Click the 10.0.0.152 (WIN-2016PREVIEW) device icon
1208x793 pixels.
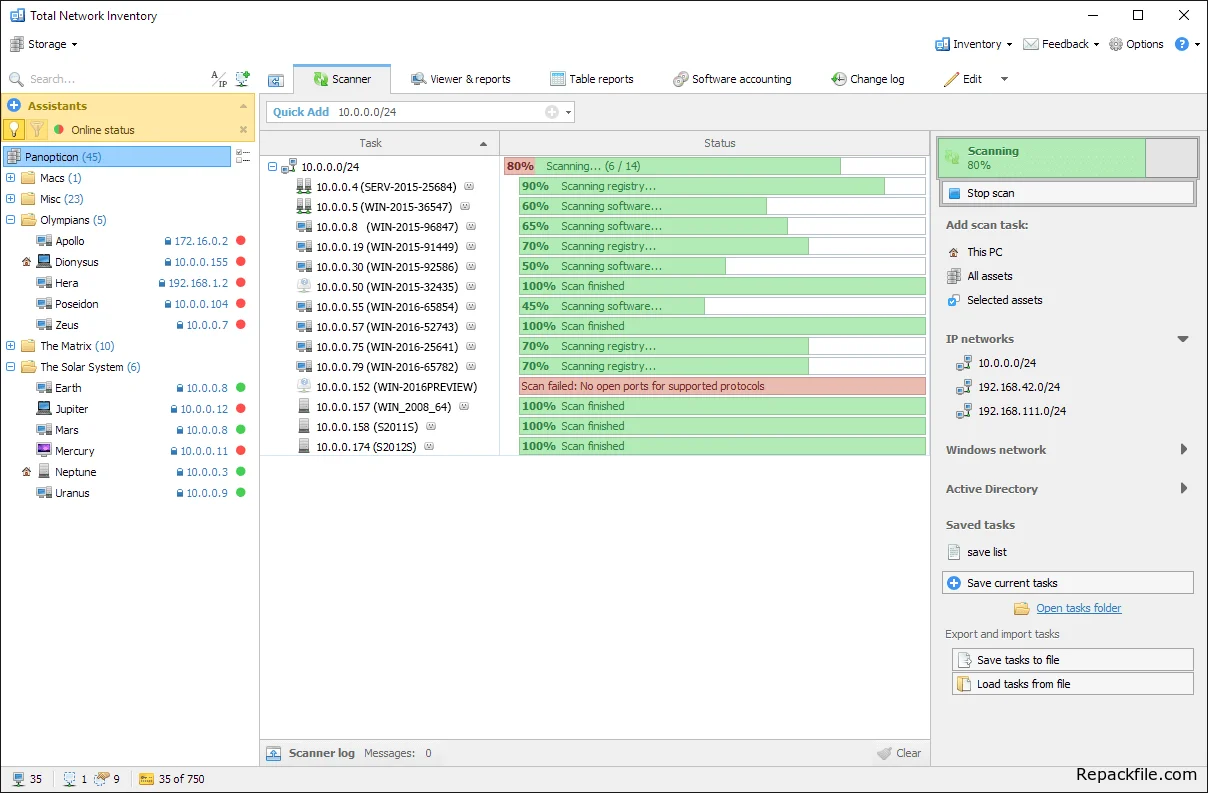(x=304, y=386)
